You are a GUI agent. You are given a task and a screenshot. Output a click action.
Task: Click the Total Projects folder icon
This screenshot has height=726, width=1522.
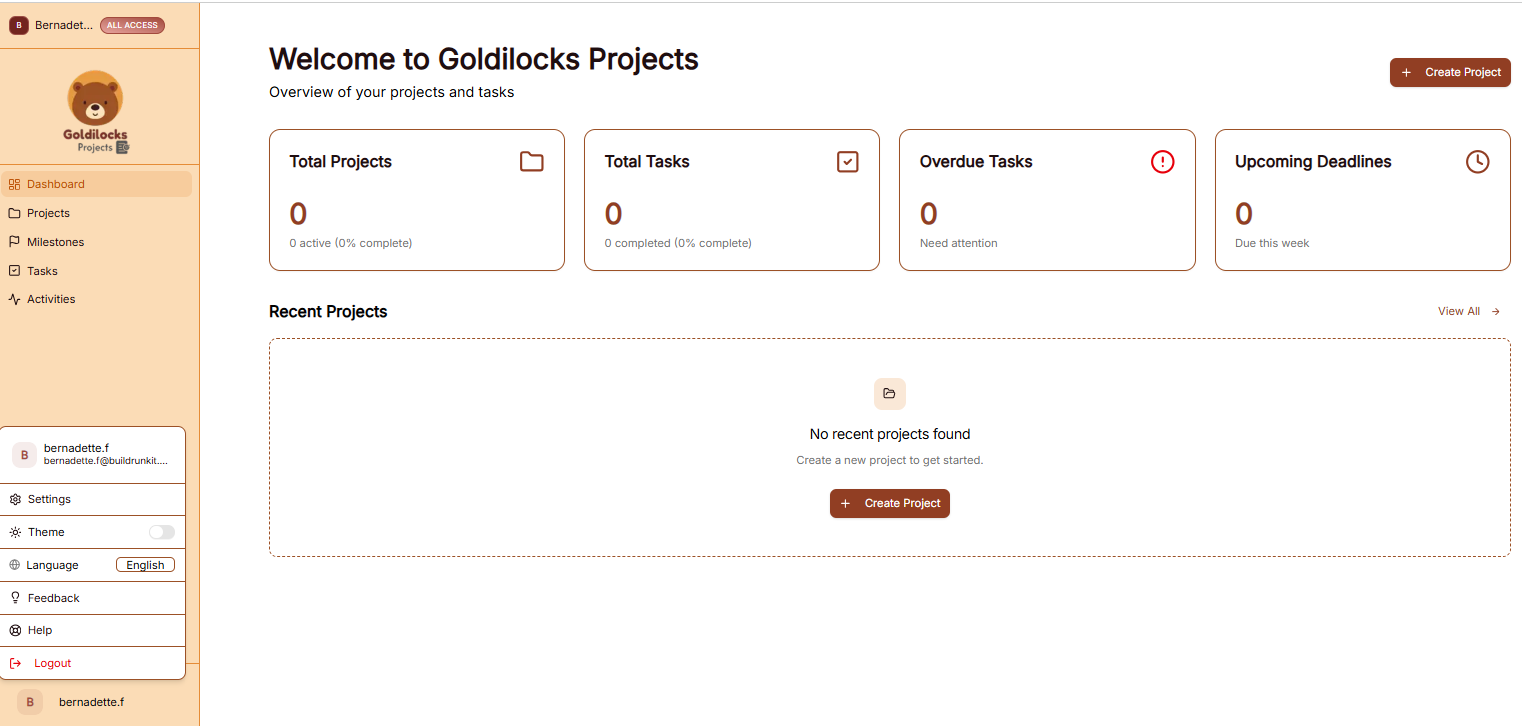pyautogui.click(x=532, y=161)
